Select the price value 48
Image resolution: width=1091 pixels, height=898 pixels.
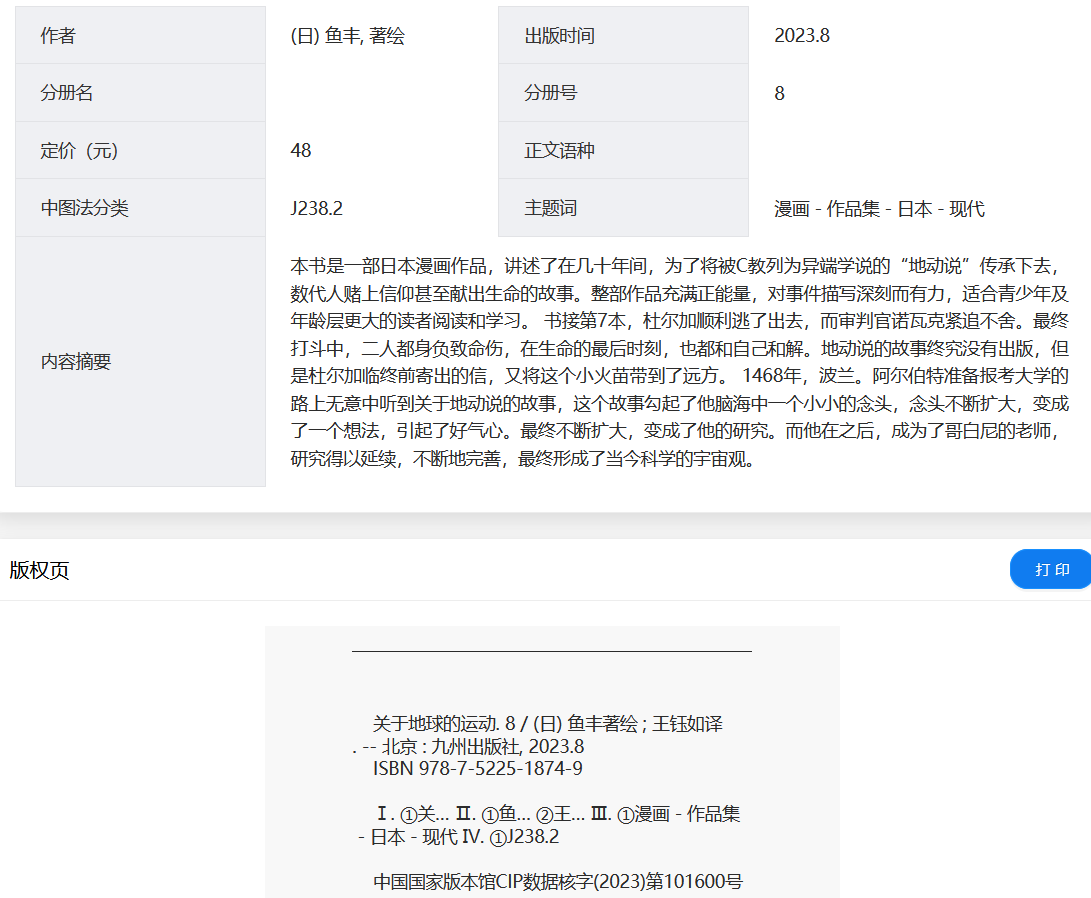(x=301, y=150)
